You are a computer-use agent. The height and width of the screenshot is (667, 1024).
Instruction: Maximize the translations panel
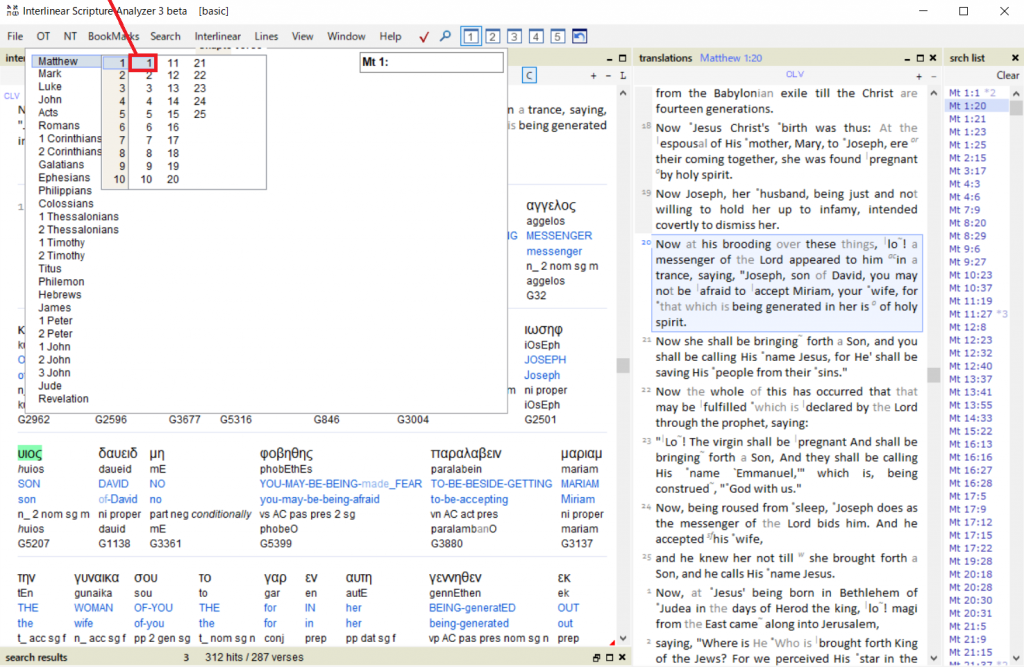click(x=920, y=58)
